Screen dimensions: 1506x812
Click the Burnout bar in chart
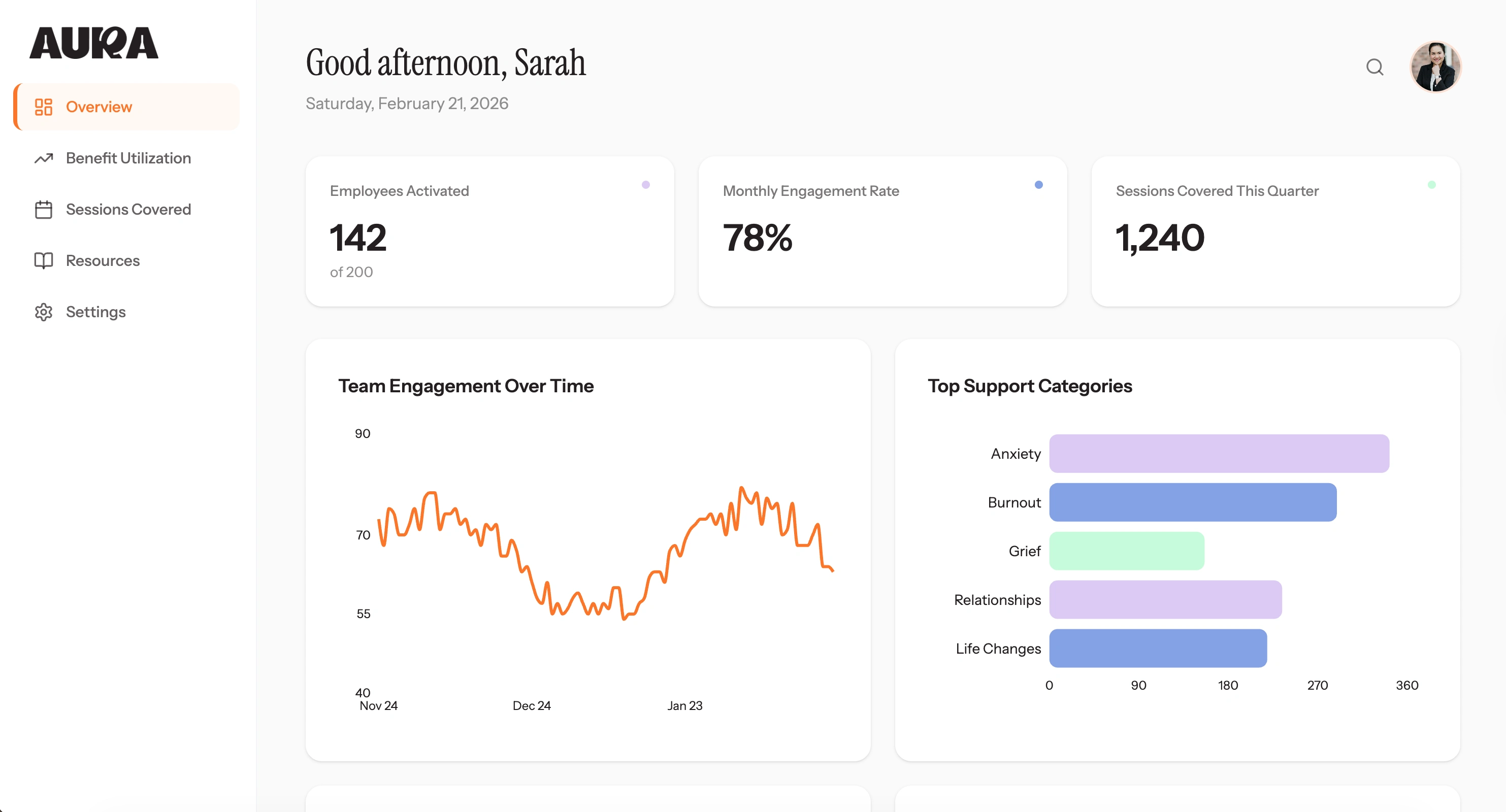click(1192, 502)
